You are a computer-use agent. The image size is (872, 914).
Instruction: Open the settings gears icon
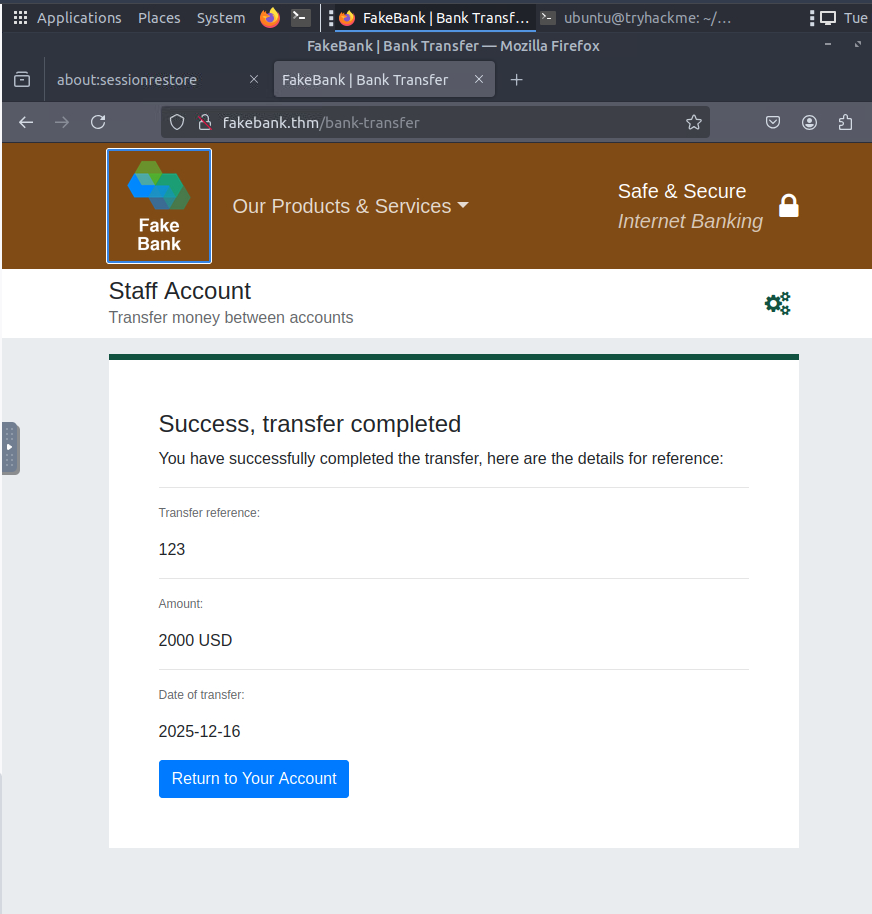(777, 303)
